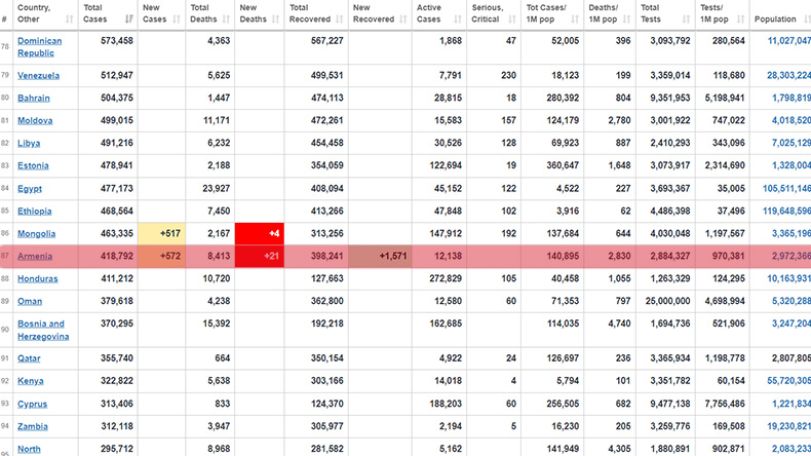
Task: Click Libya cases per million 69,923
Action: [565, 143]
